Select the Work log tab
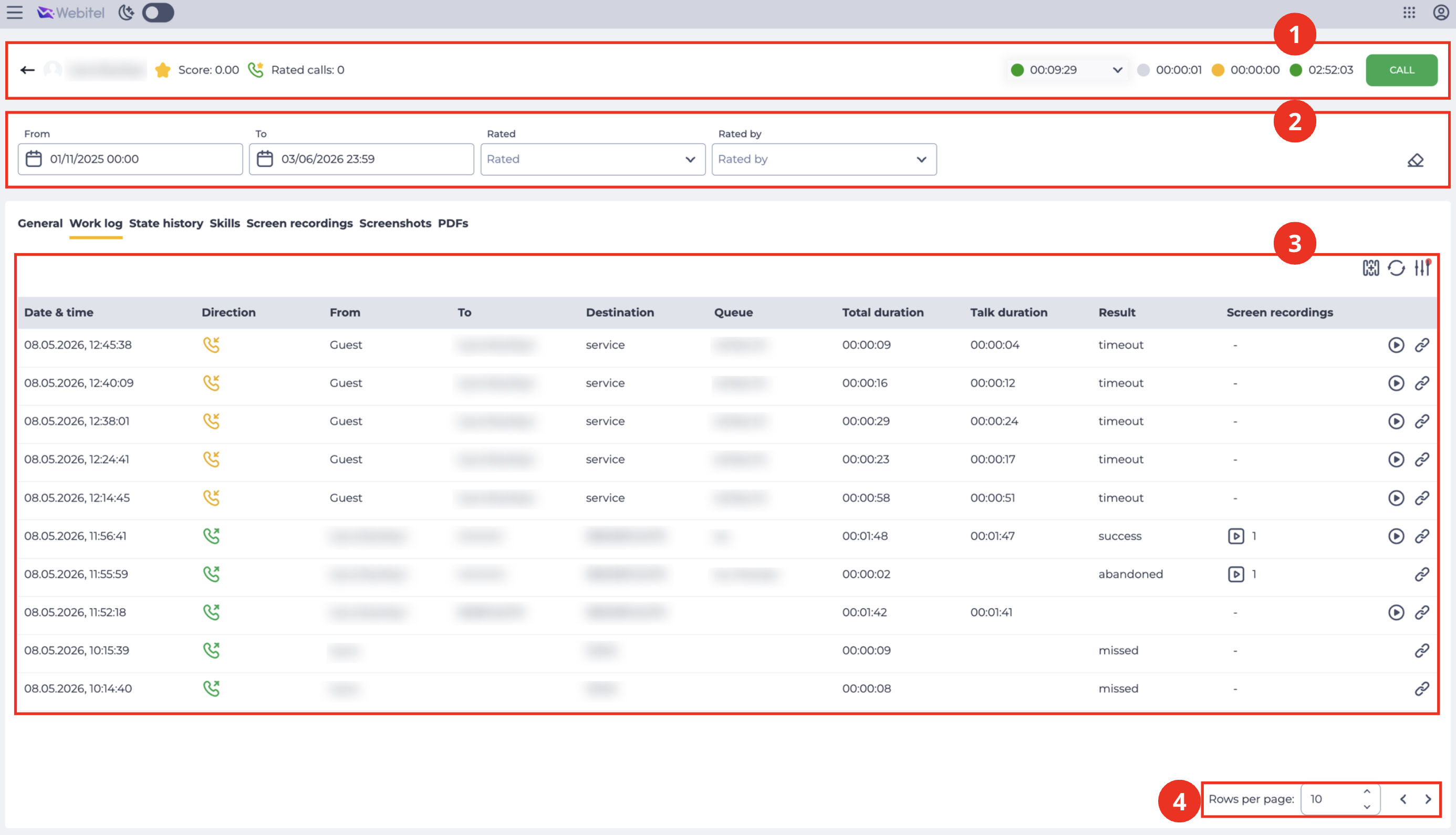The image size is (1456, 835). click(96, 223)
